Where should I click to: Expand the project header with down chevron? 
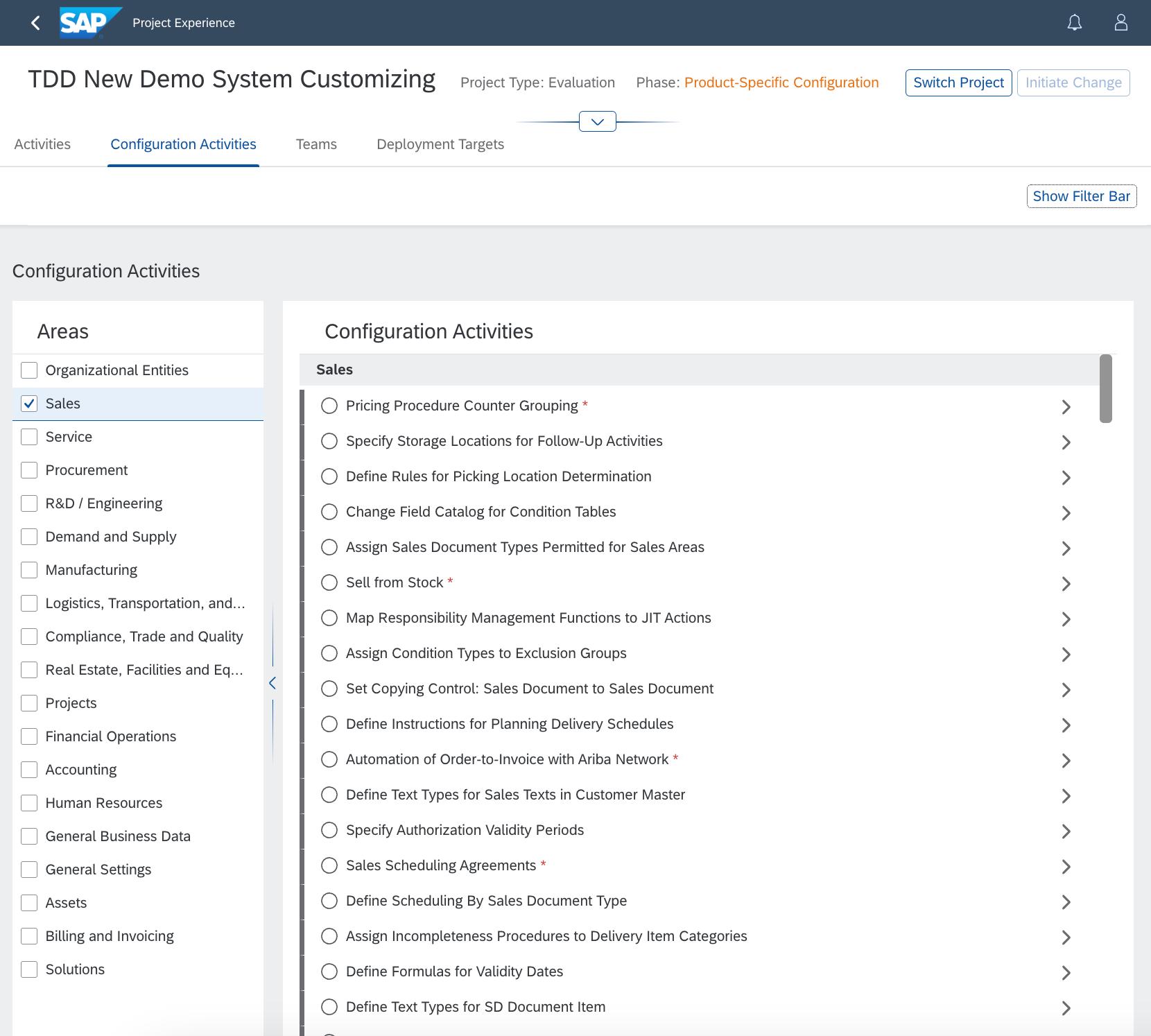click(597, 122)
